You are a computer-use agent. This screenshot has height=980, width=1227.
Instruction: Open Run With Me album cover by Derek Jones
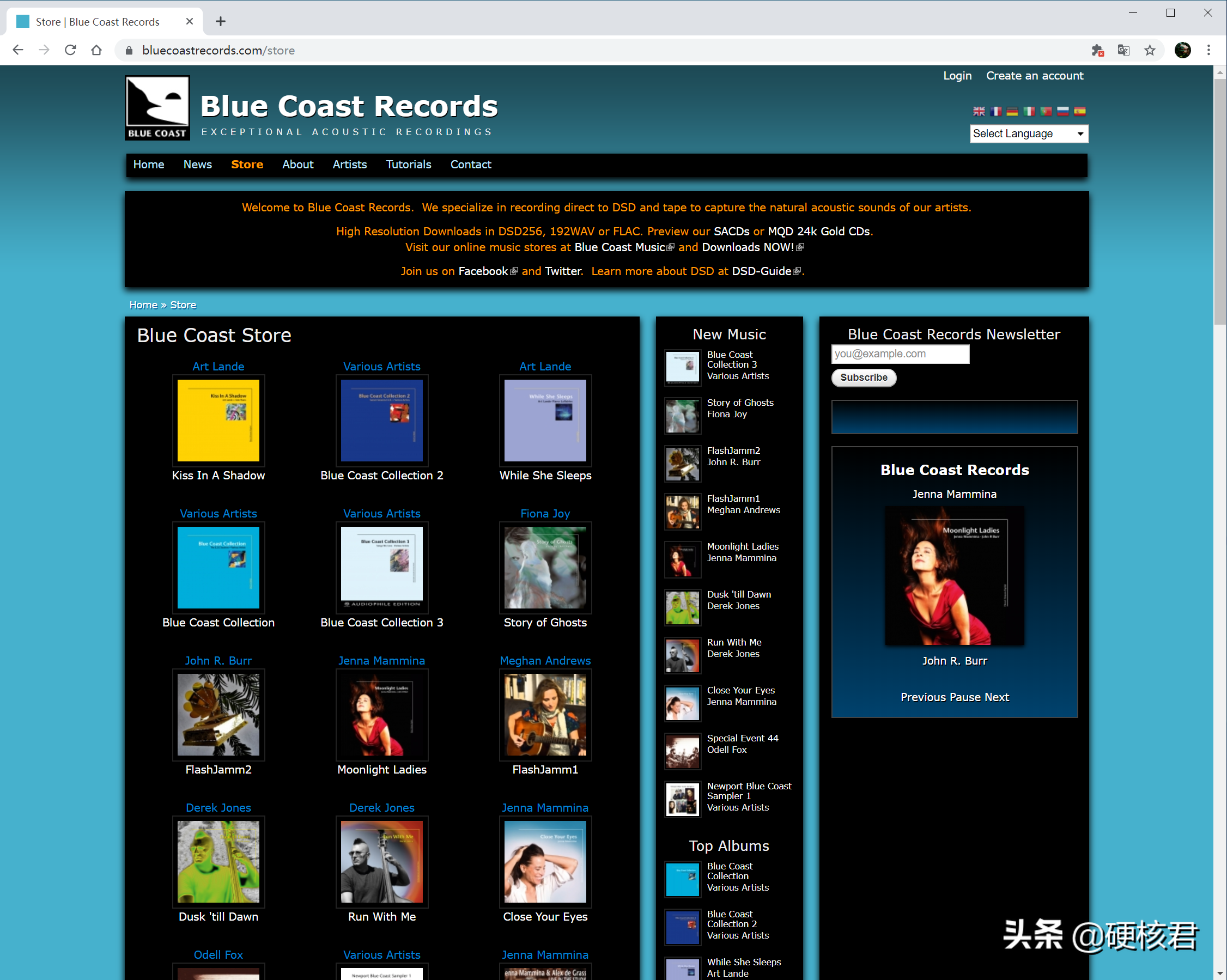[x=382, y=862]
